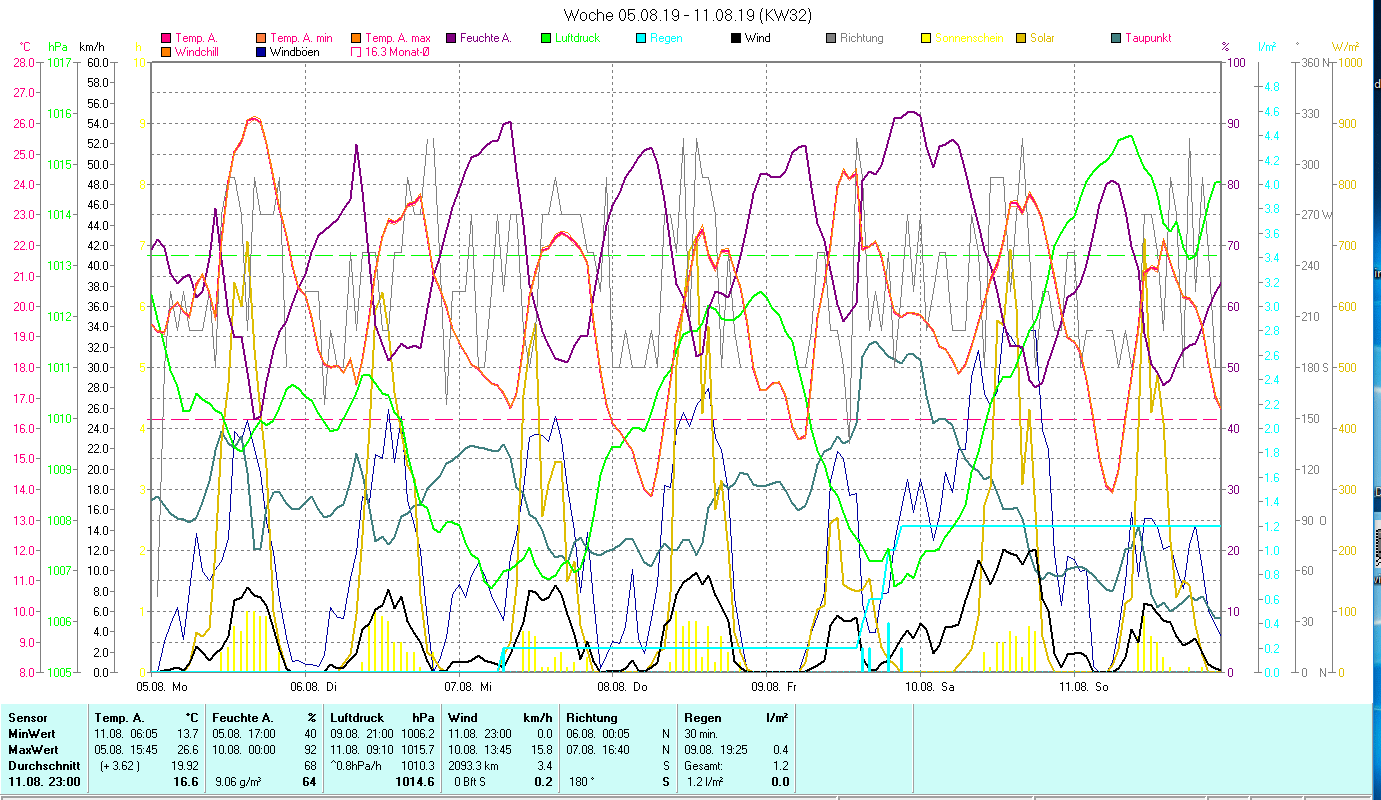Screen dimensions: 1381x800
Task: Click the 05.08. Mo date label
Action: (x=161, y=687)
